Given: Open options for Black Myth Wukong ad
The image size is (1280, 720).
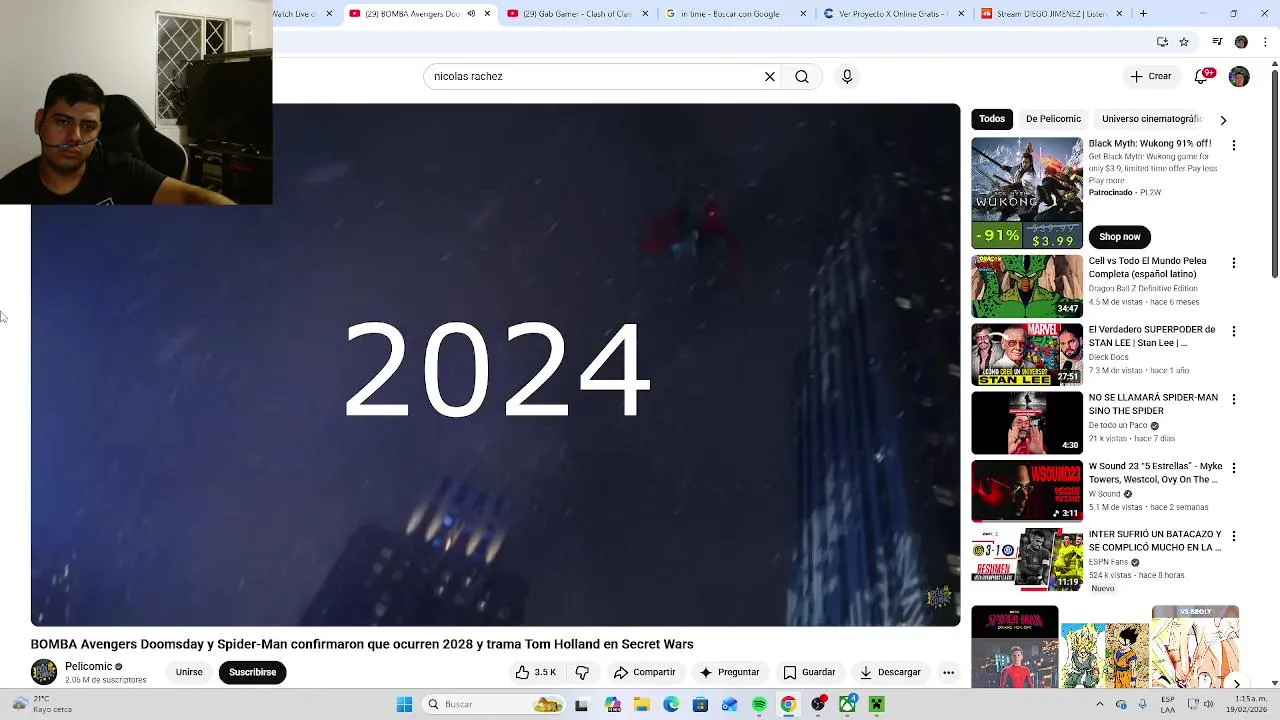Looking at the screenshot, I should [x=1234, y=145].
